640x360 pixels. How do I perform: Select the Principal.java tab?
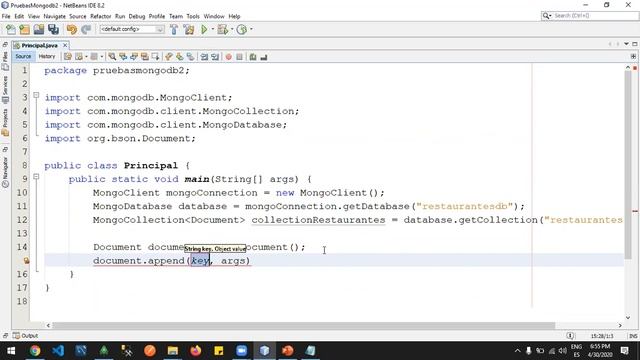(39, 45)
